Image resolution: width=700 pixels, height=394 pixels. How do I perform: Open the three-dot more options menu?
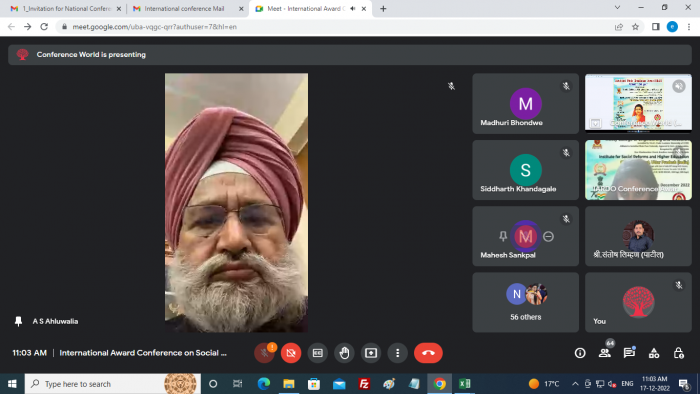[397, 353]
